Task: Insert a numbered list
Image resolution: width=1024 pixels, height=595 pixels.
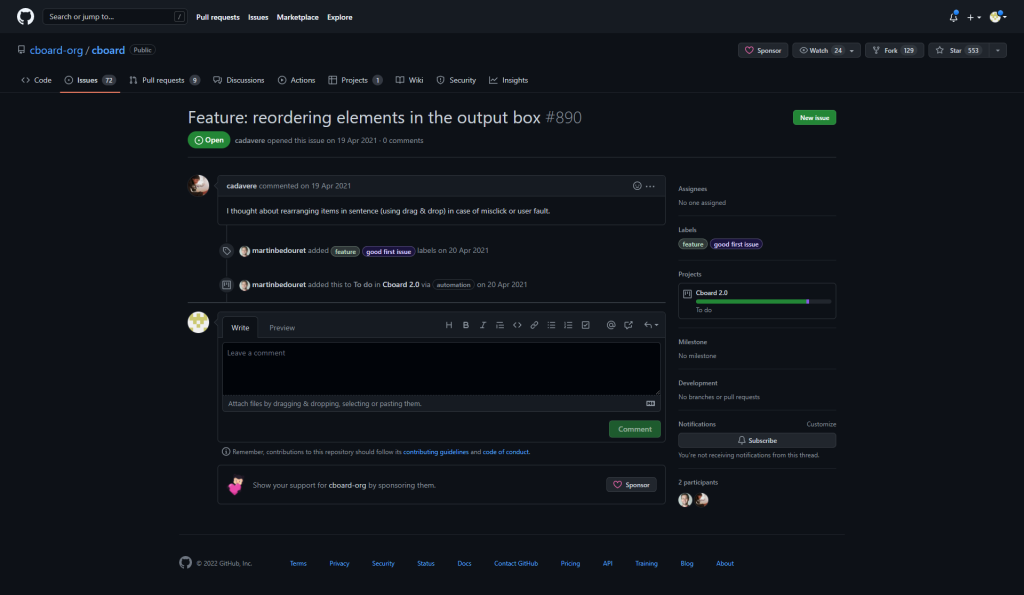Action: coord(568,325)
